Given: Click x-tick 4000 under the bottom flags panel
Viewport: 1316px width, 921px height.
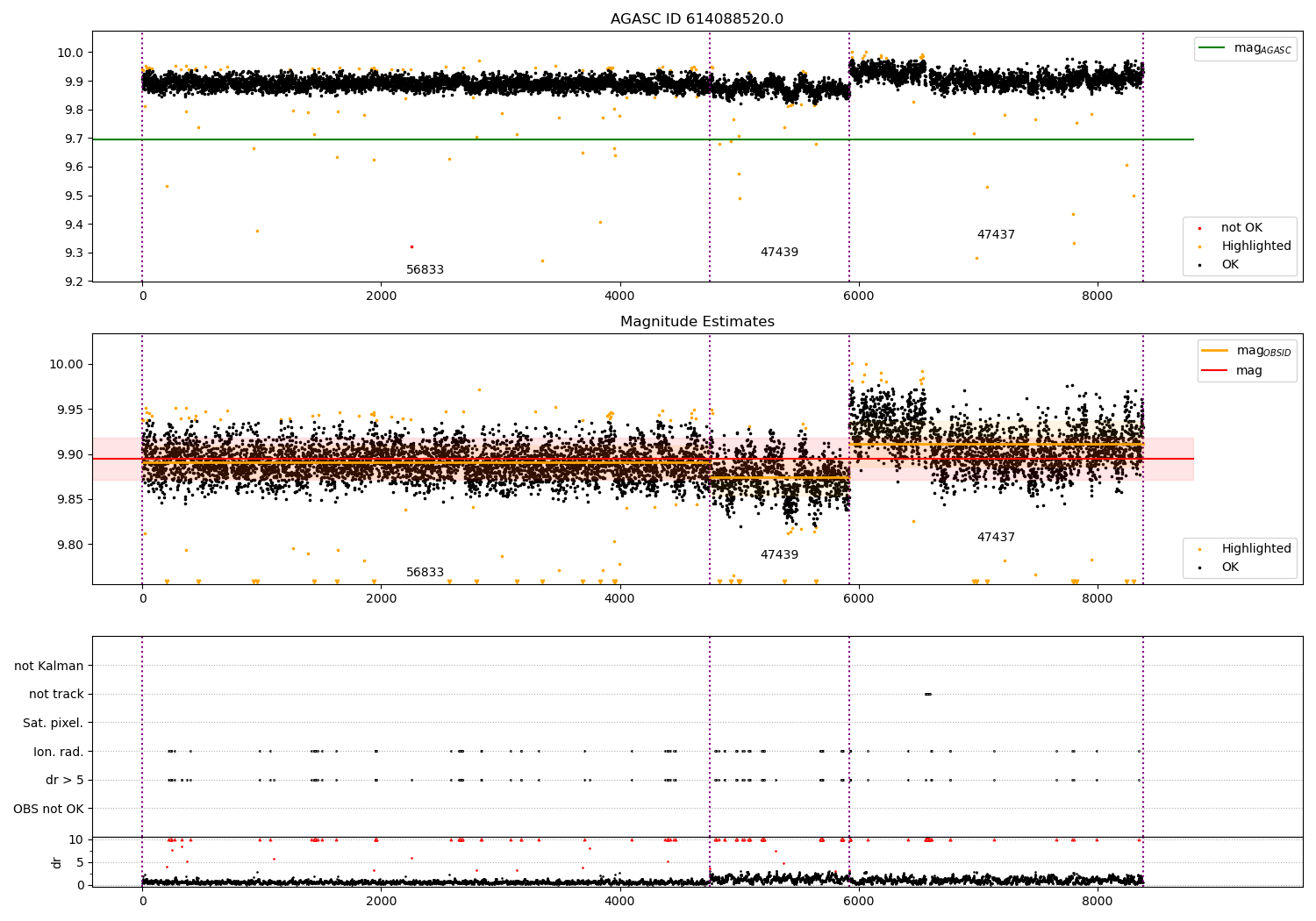Looking at the screenshot, I should 620,901.
